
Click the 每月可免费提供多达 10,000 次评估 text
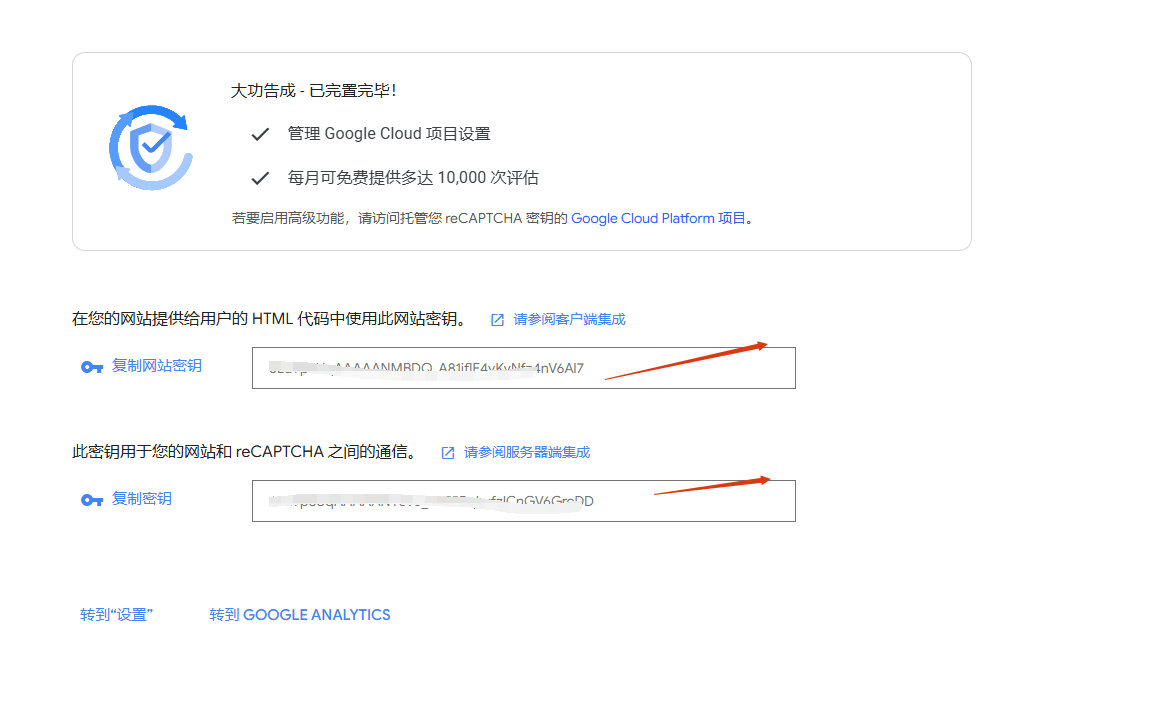413,178
